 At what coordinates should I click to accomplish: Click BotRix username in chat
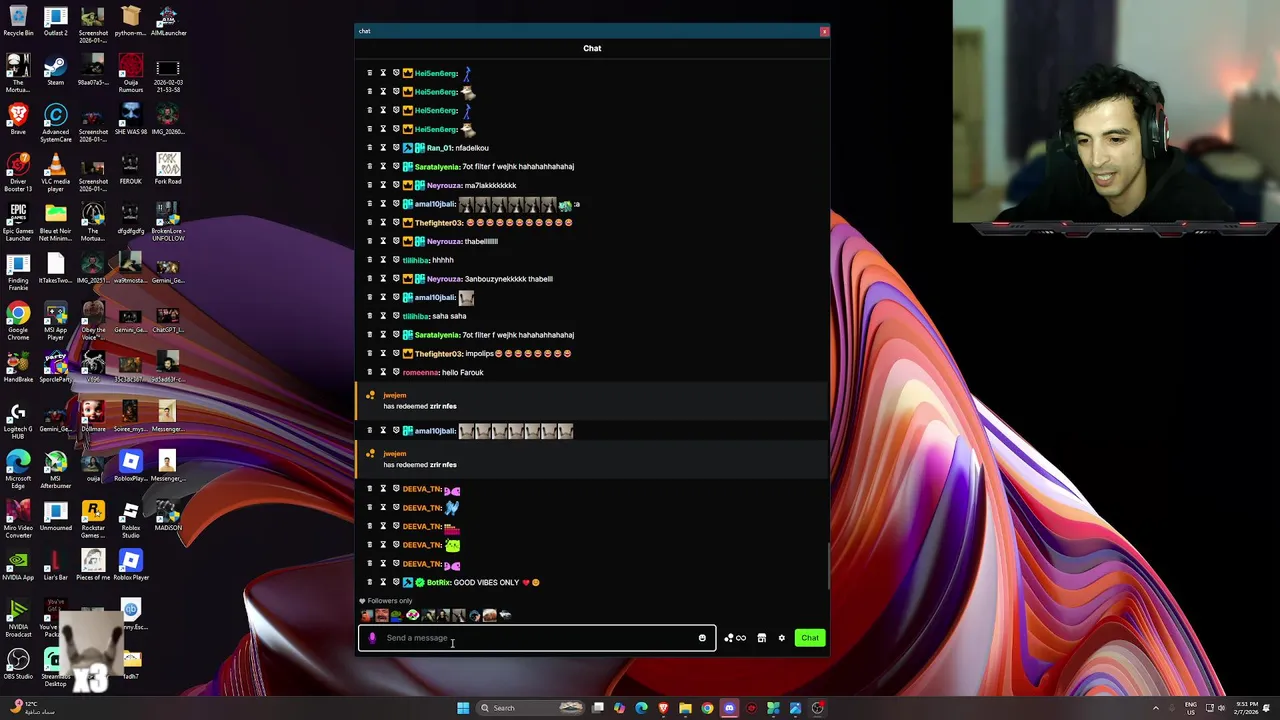(438, 582)
